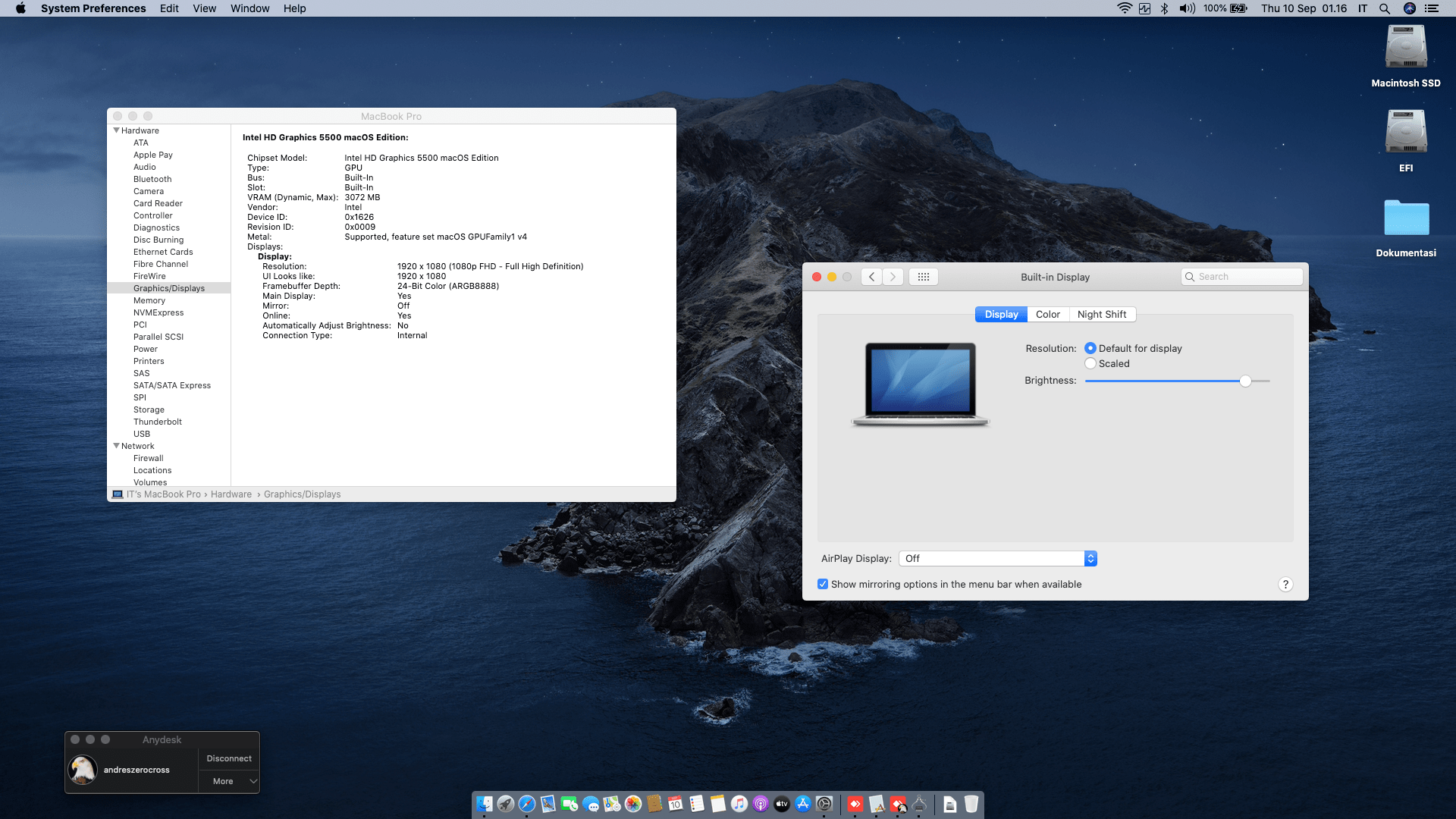Image resolution: width=1456 pixels, height=819 pixels.
Task: Open Siri from the menu bar
Action: tap(1410, 8)
